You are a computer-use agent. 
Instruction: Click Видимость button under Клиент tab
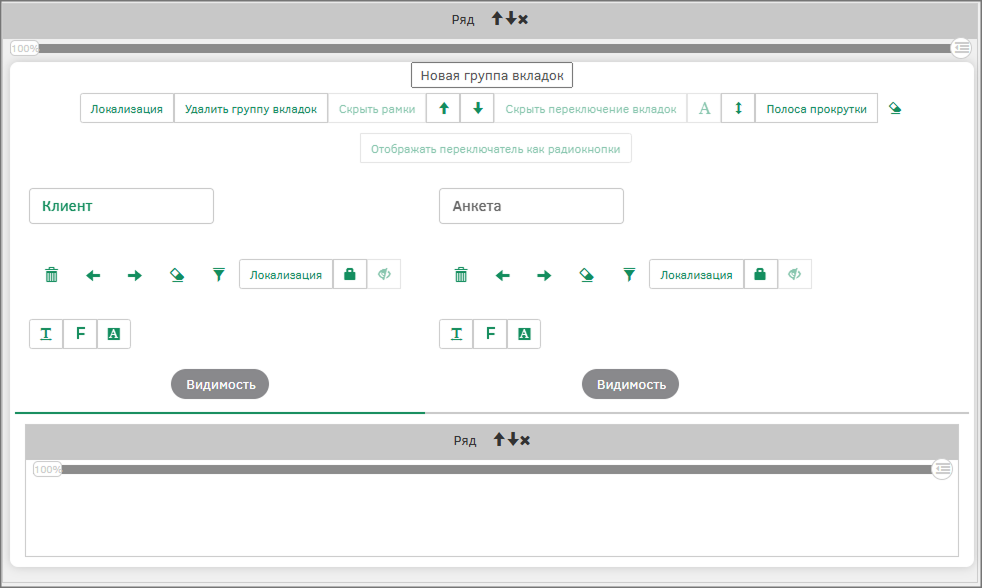[220, 384]
